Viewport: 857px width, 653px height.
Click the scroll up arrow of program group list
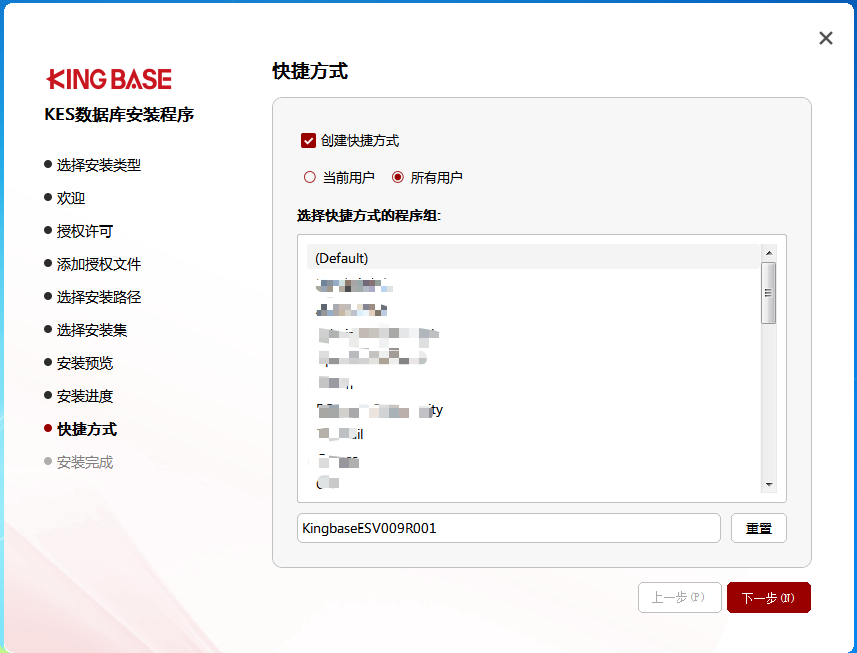pos(768,252)
